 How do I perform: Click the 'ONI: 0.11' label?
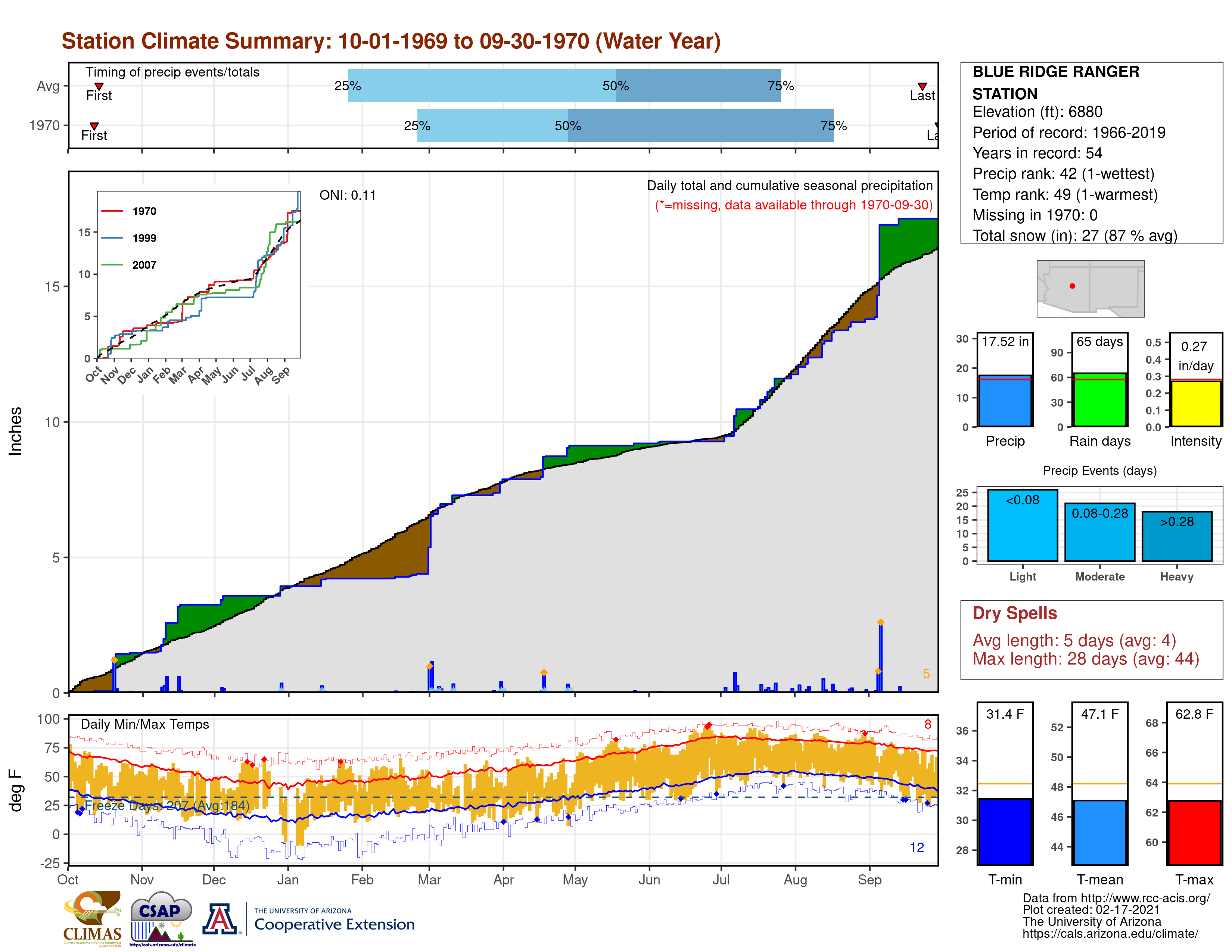click(x=348, y=195)
